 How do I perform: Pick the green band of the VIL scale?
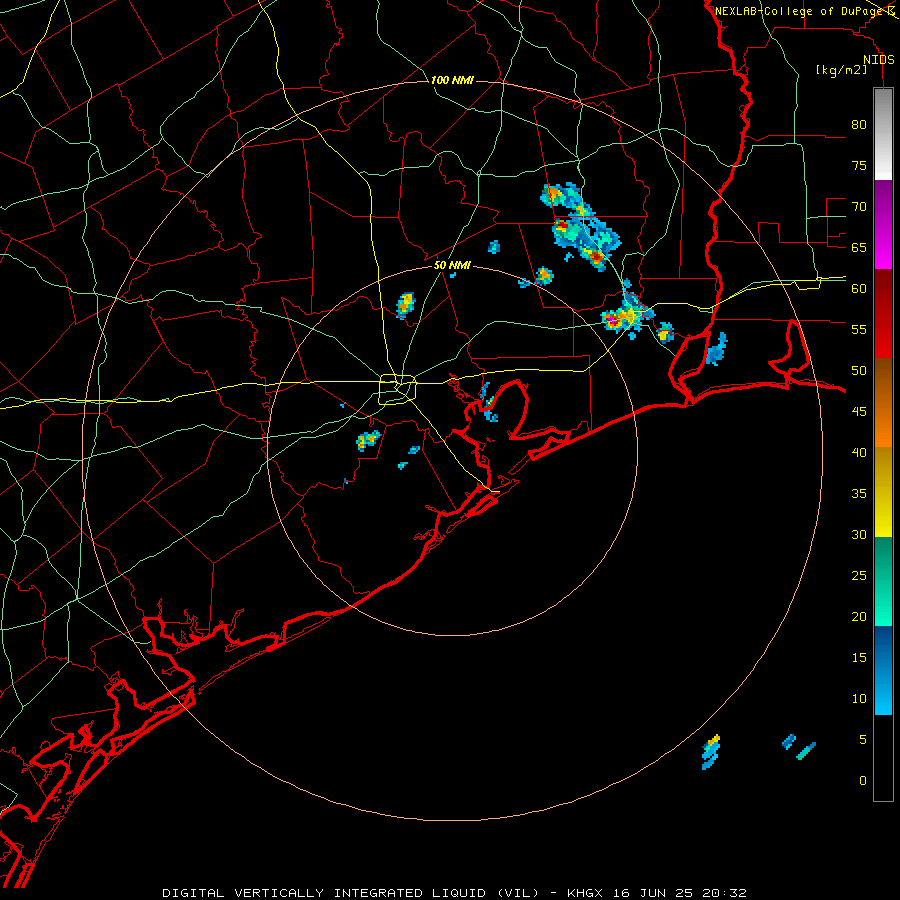coord(883,581)
